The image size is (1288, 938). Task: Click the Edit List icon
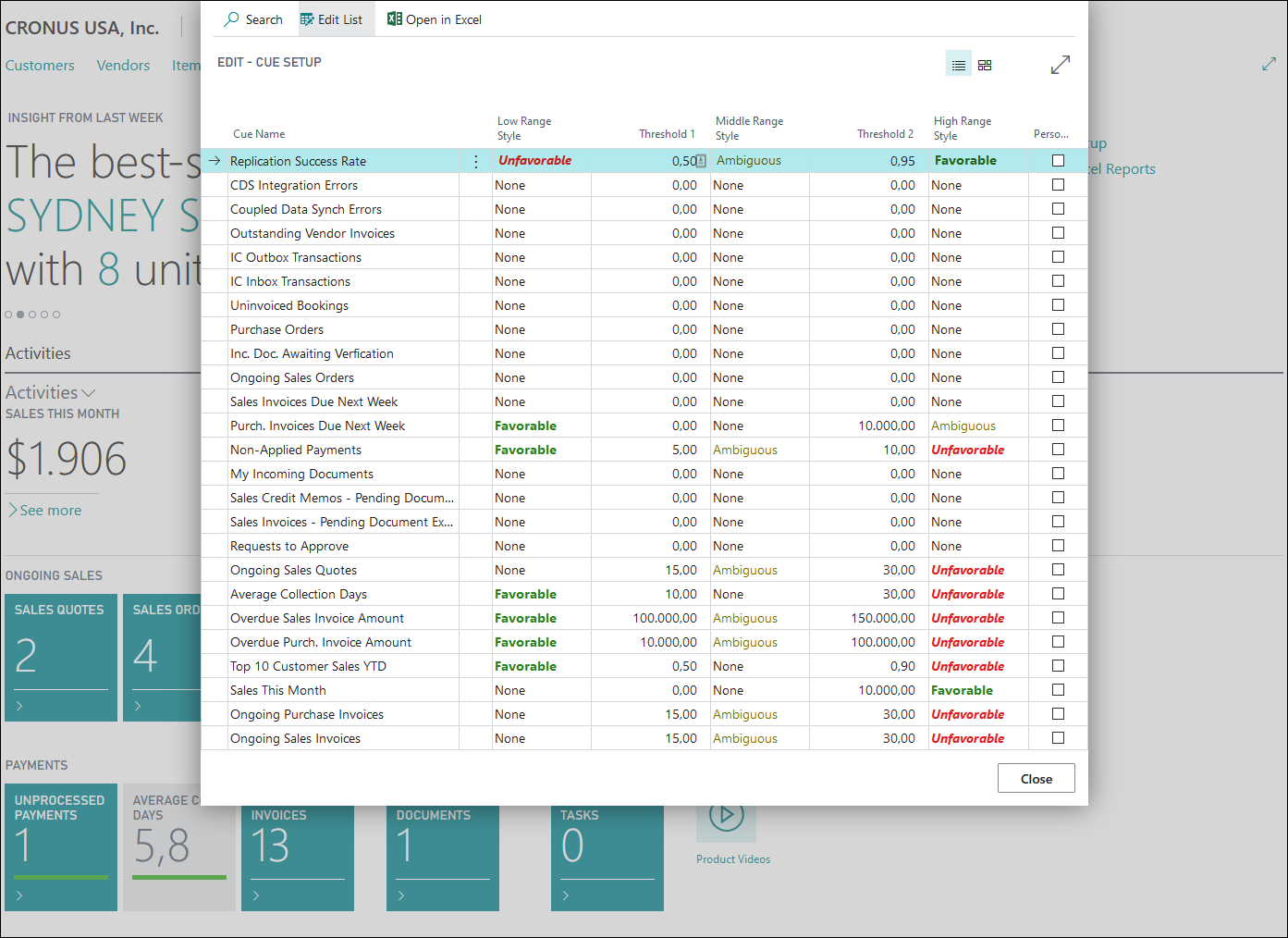pos(307,19)
